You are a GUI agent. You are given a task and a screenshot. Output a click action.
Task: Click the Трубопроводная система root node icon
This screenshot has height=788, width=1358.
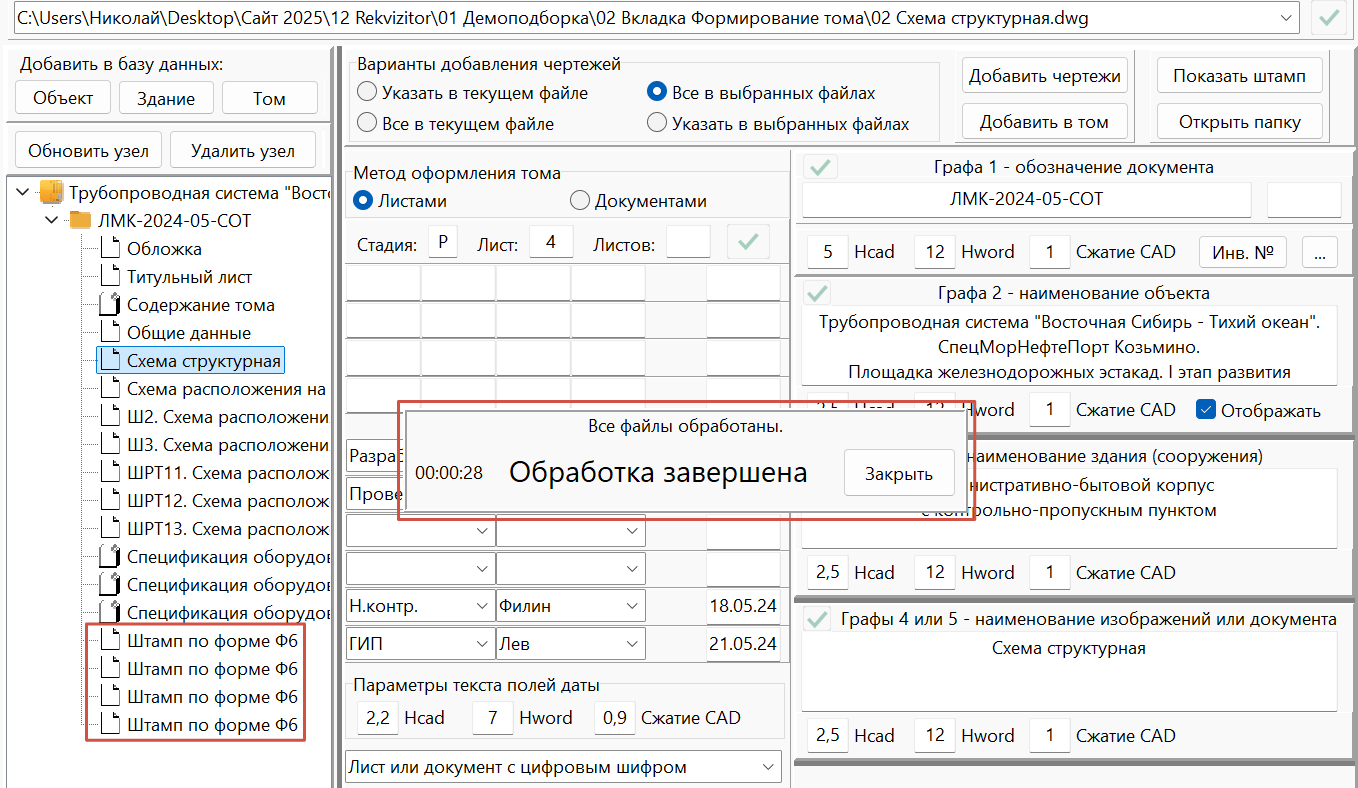point(51,192)
